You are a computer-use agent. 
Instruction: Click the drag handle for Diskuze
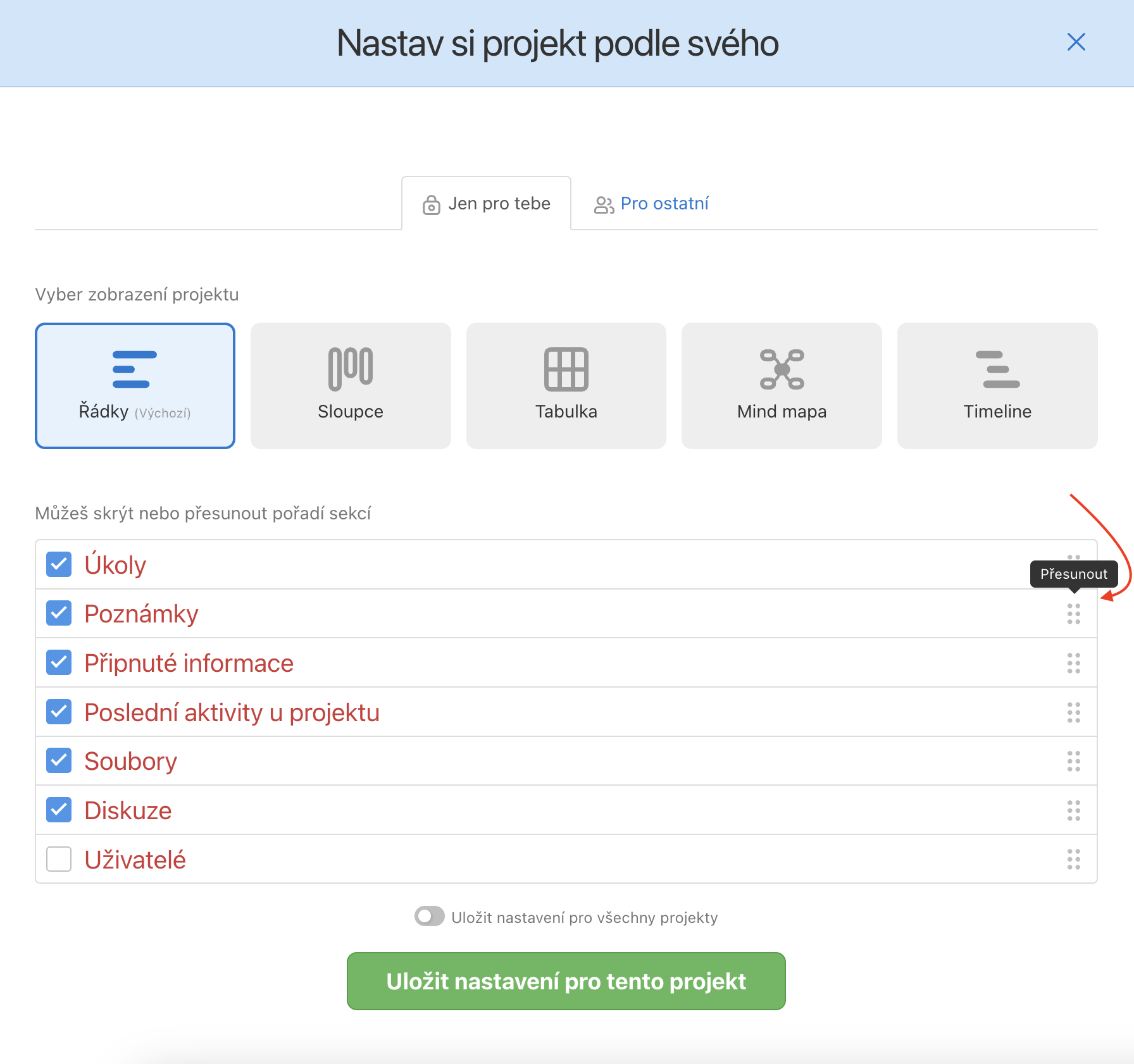click(1074, 810)
